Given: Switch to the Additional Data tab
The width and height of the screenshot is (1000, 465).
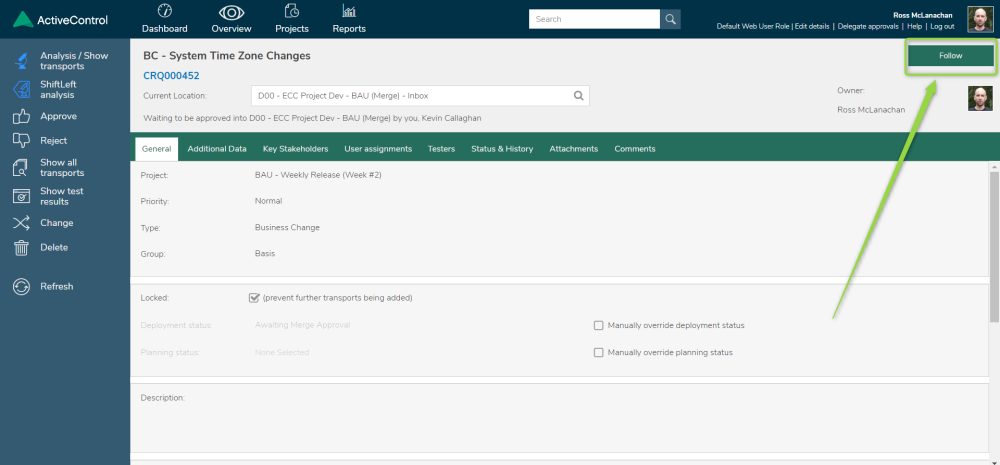Looking at the screenshot, I should [x=217, y=149].
